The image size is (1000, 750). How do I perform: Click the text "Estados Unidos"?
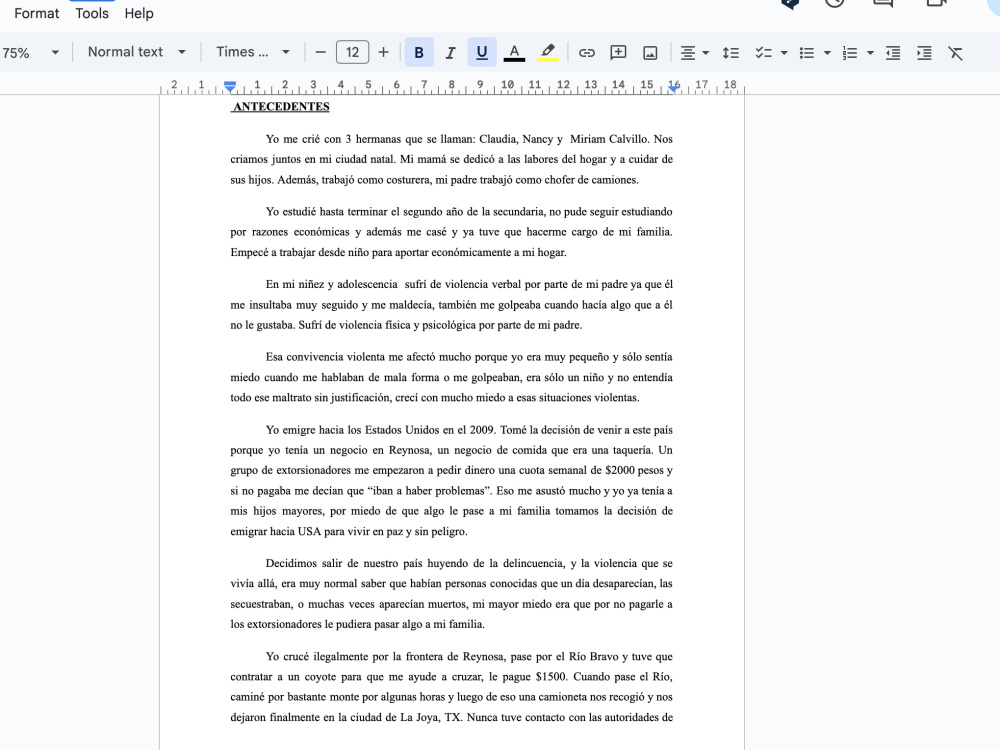402,430
